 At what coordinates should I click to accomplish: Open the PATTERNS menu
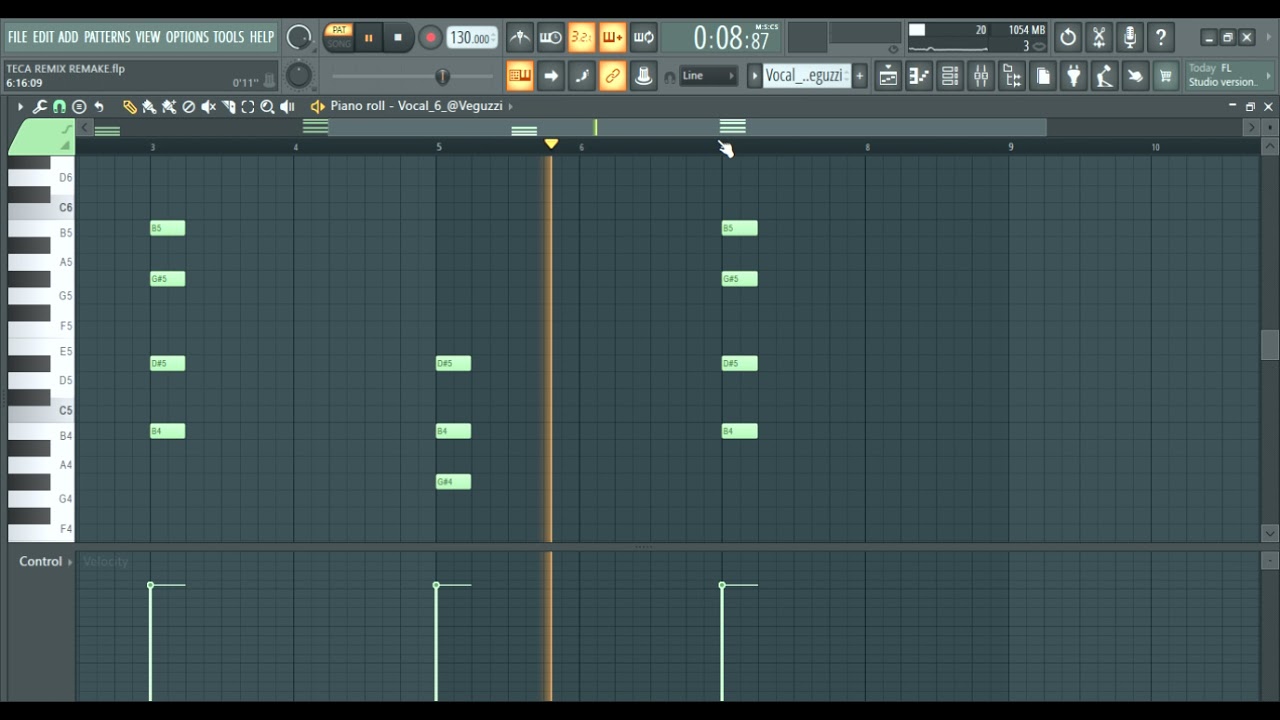(x=107, y=38)
